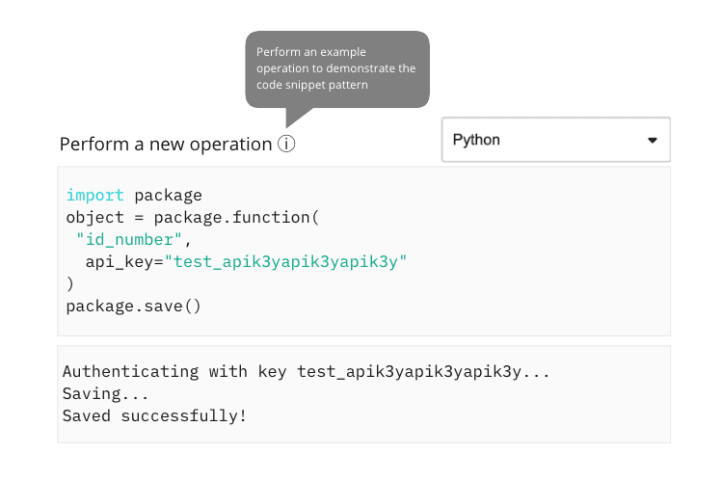Click the "Saved successfully!" output line

tap(154, 415)
